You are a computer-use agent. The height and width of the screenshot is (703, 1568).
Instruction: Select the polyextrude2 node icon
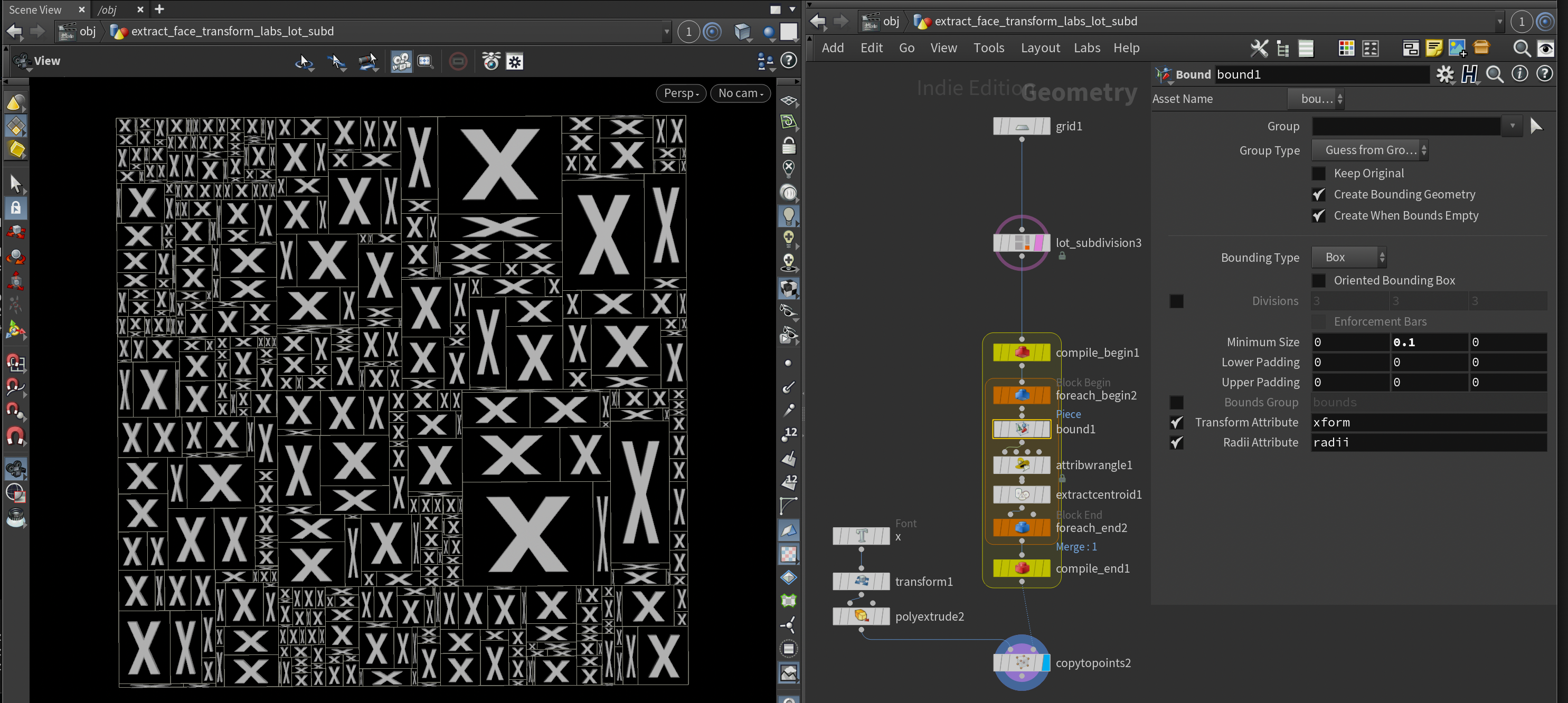pyautogui.click(x=861, y=616)
